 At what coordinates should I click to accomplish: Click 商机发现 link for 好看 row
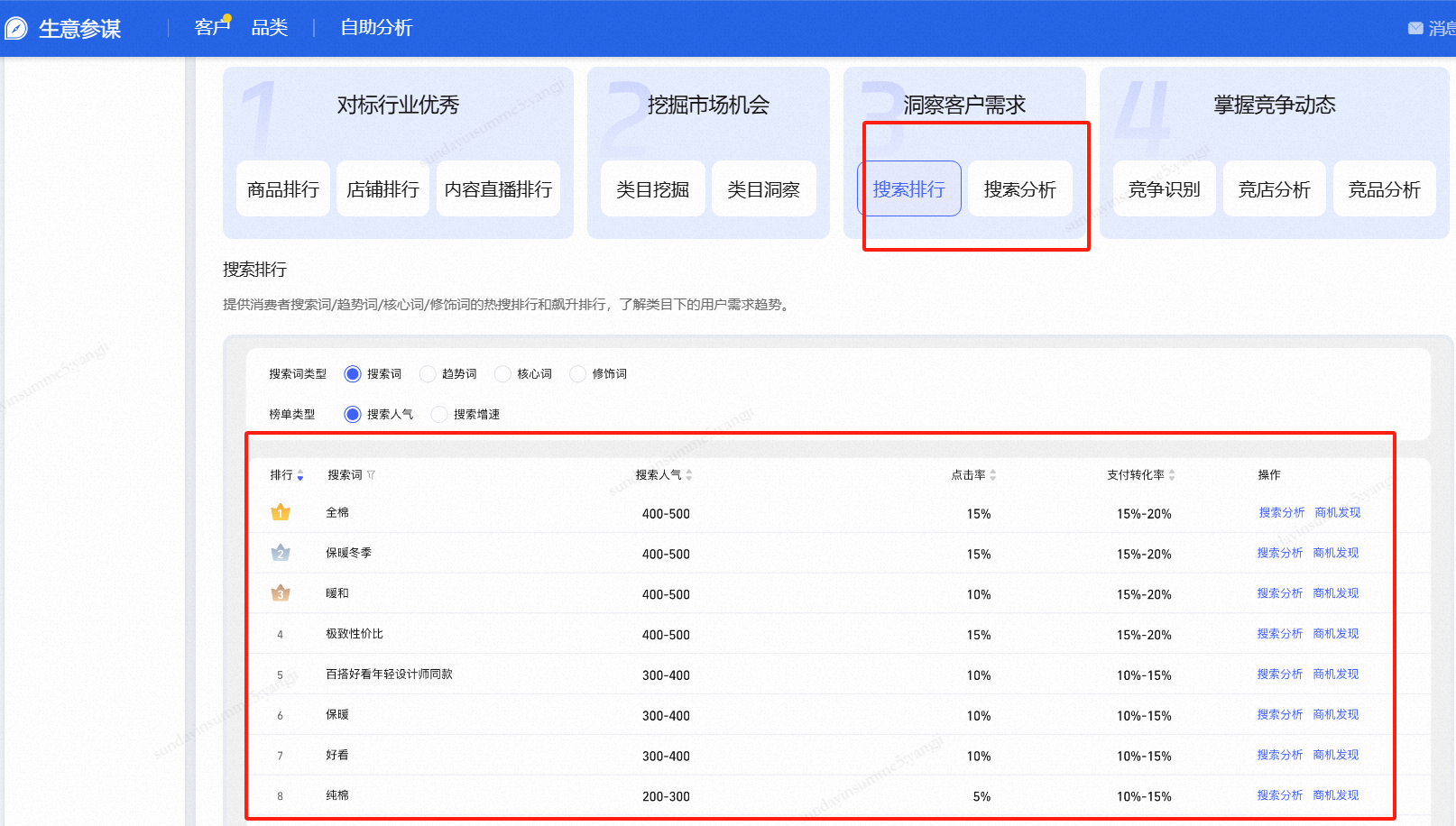[1335, 755]
